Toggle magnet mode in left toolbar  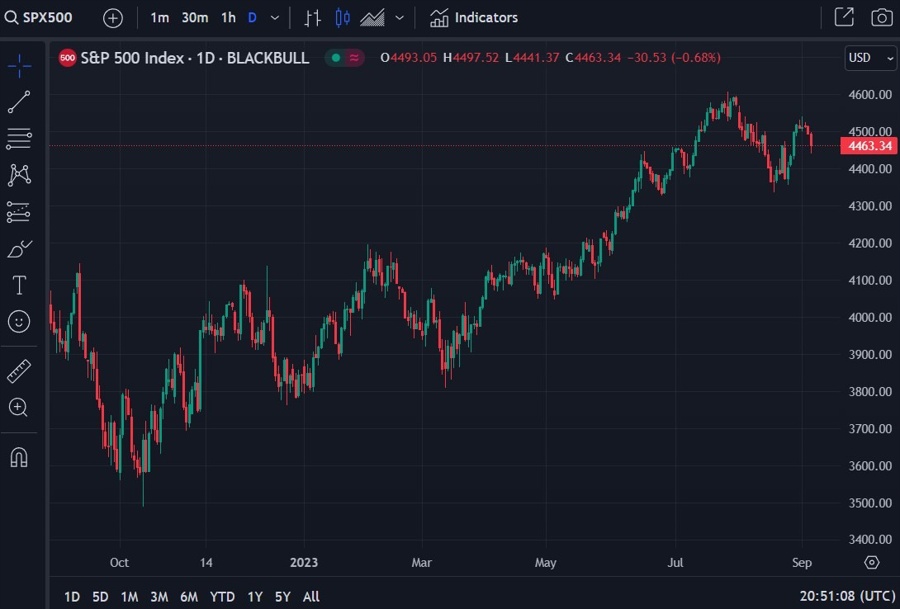pos(19,457)
